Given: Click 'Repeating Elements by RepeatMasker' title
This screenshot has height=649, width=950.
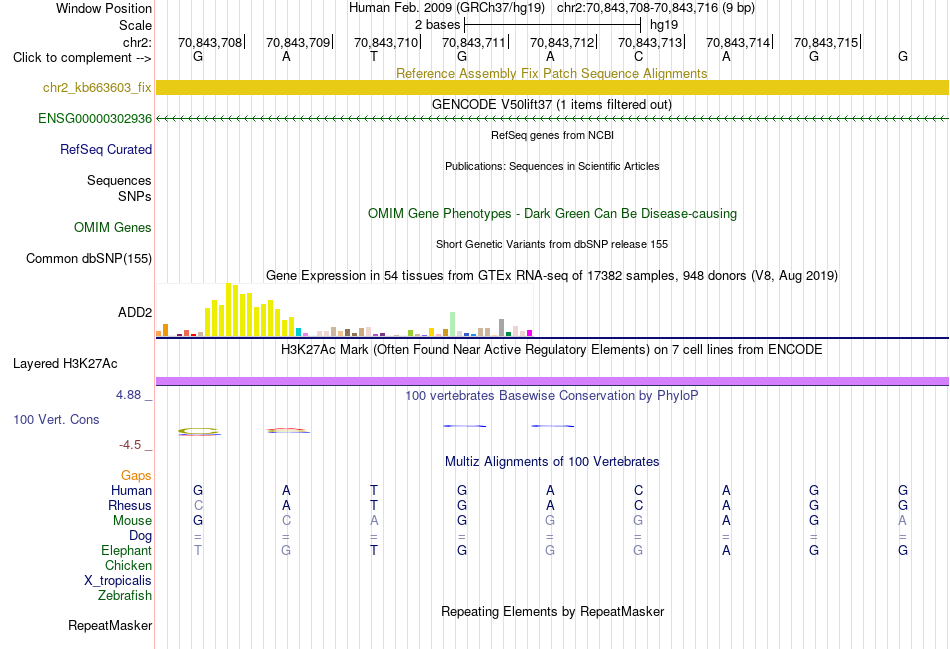Looking at the screenshot, I should (552, 611).
